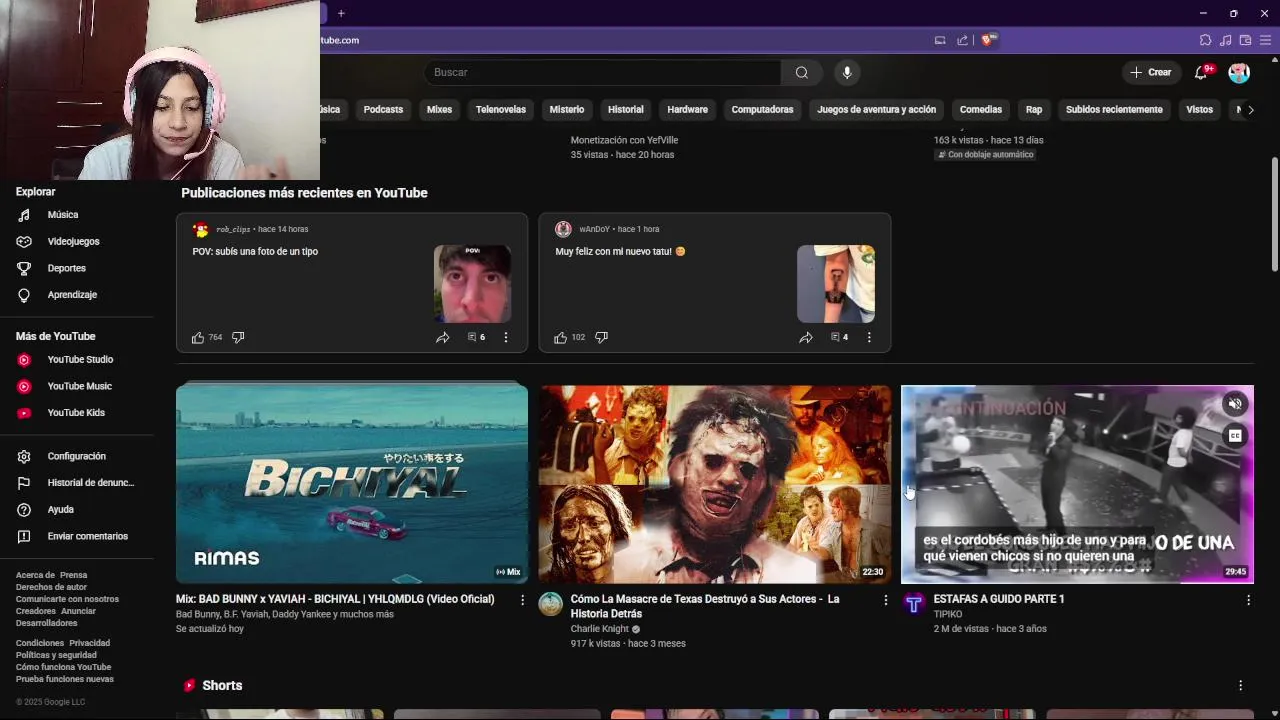This screenshot has width=1280, height=720.
Task: Share the rob_clips post
Action: point(443,337)
